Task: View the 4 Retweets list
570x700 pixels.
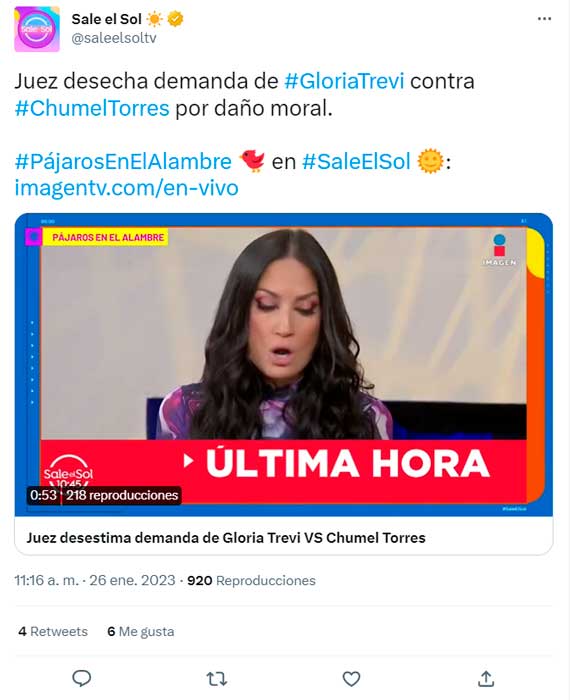Action: pos(53,631)
